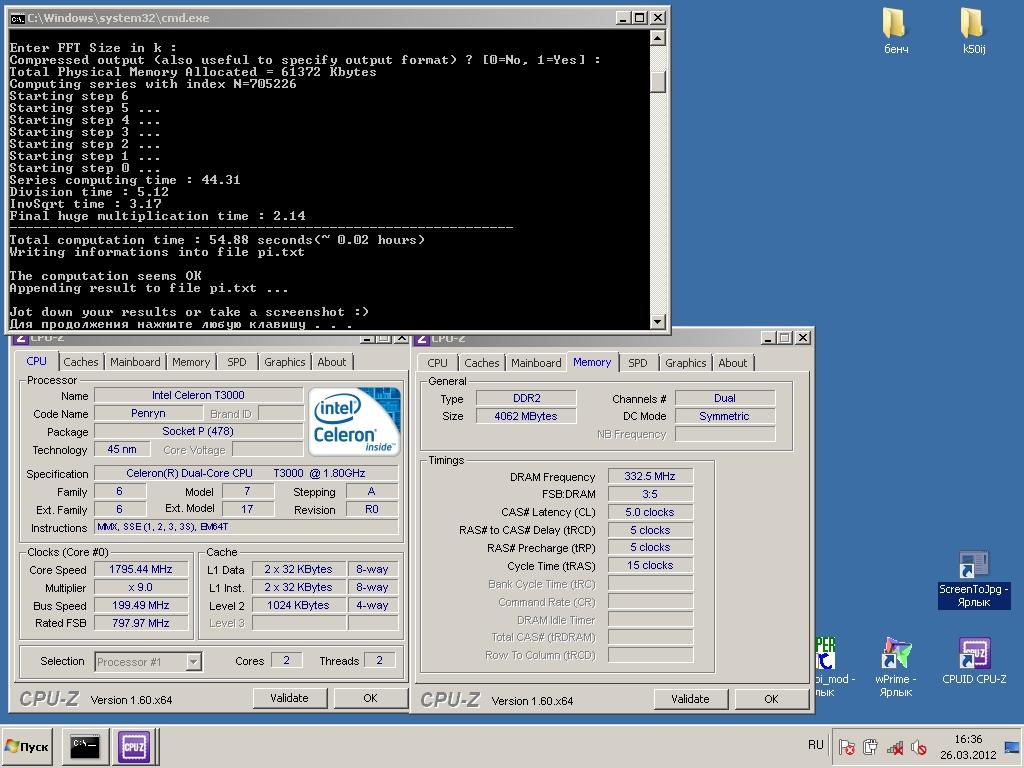Click the CAS# Latency 5.0 clocks value
This screenshot has height=768, width=1024.
[x=650, y=512]
